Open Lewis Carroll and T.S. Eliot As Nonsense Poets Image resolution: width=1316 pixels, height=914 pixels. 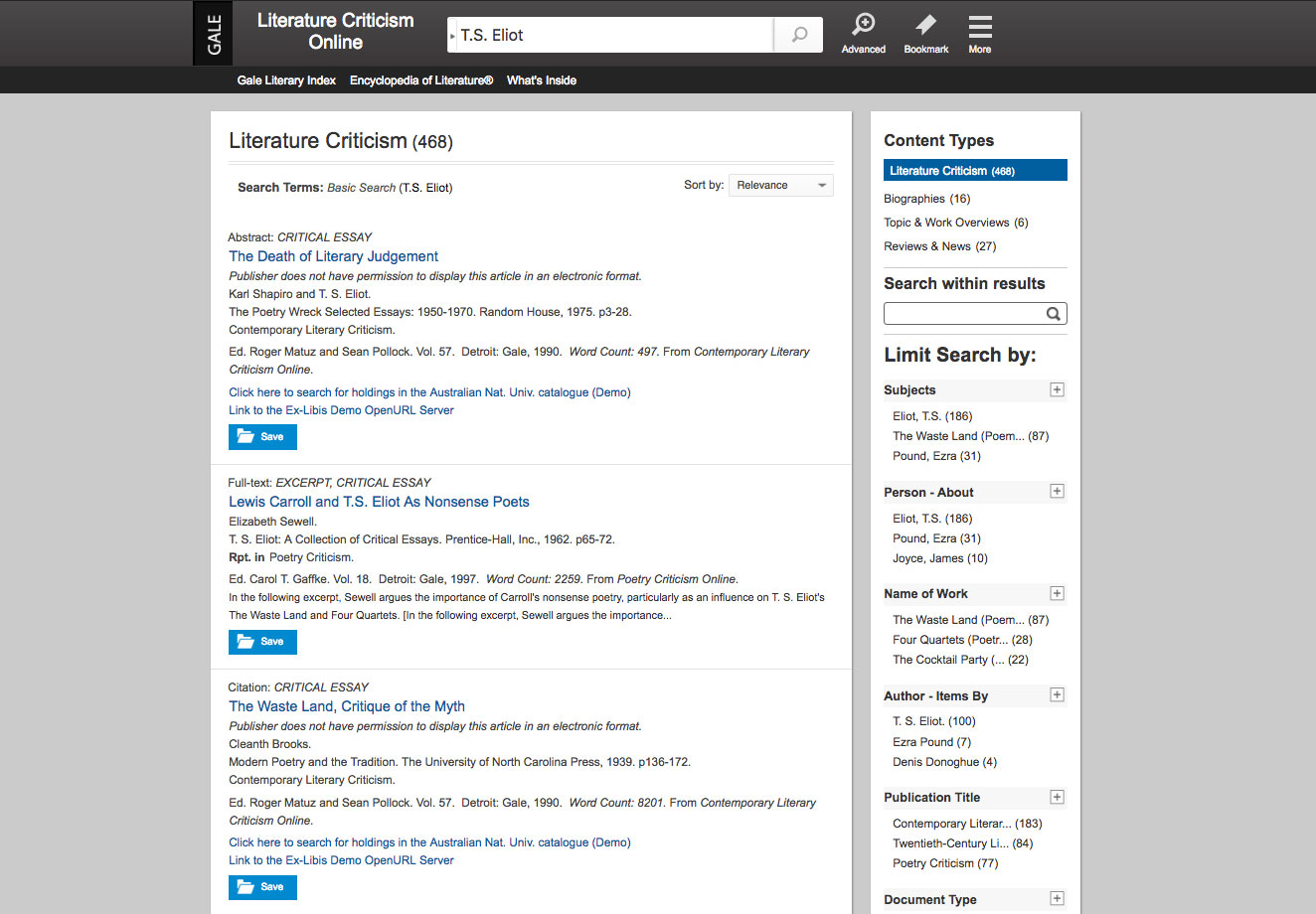coord(379,502)
